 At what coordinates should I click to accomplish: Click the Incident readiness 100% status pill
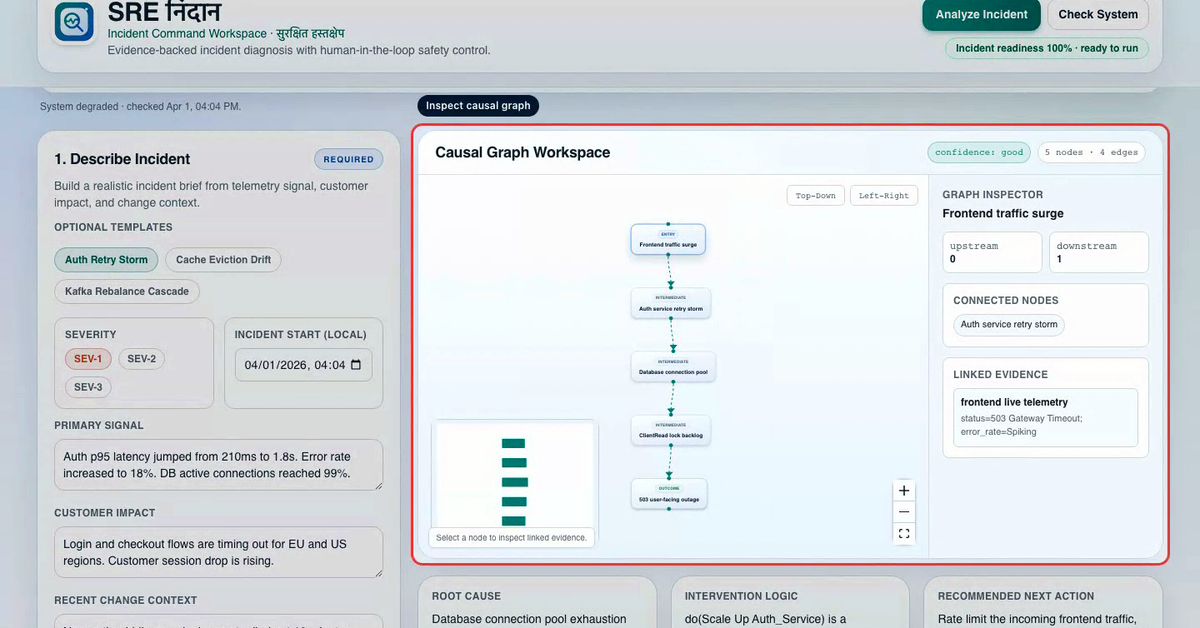(1047, 48)
